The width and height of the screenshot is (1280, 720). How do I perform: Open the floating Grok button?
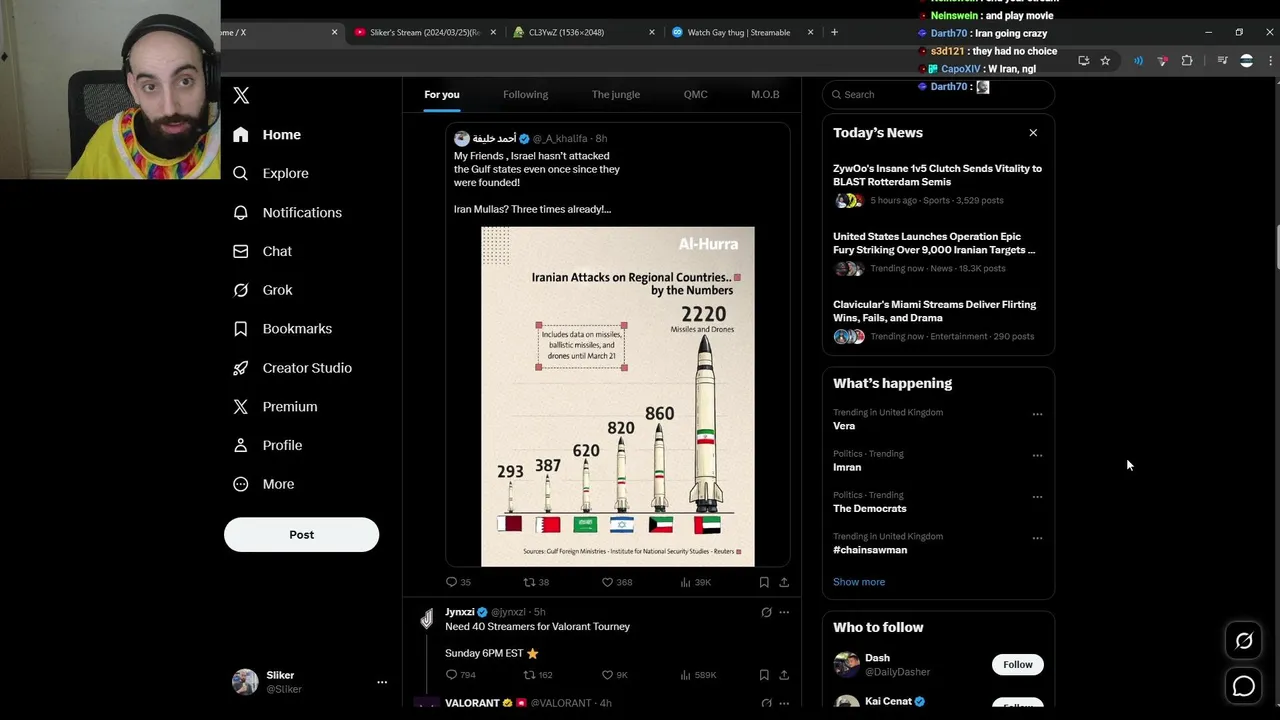coord(1244,642)
